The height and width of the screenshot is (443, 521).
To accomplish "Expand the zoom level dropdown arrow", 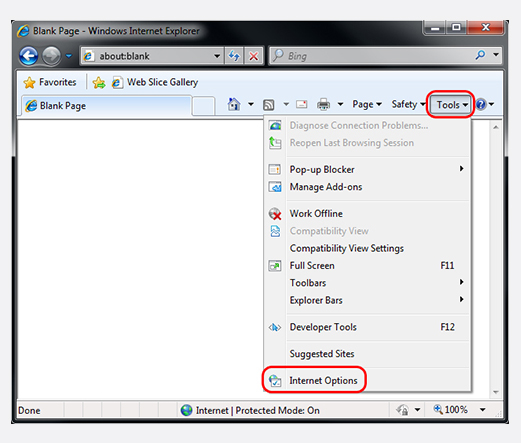I will click(x=483, y=409).
